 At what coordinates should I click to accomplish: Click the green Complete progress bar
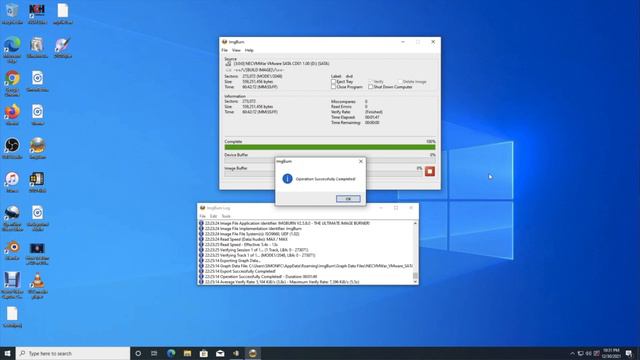[x=330, y=147]
